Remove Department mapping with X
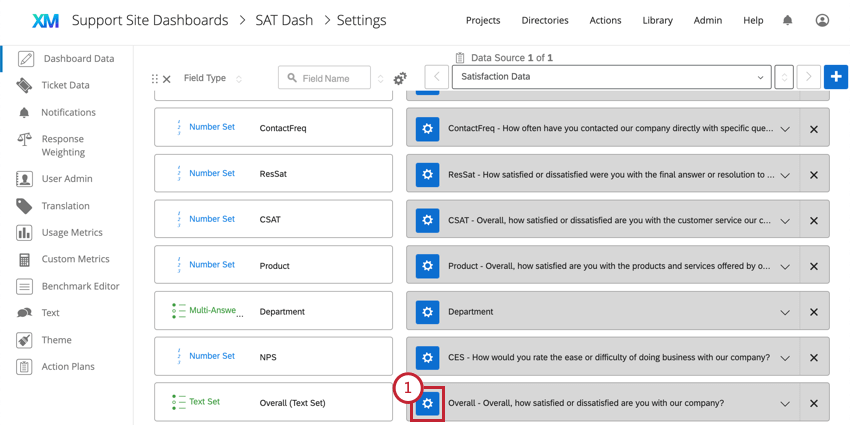This screenshot has height=425, width=850. tap(814, 312)
